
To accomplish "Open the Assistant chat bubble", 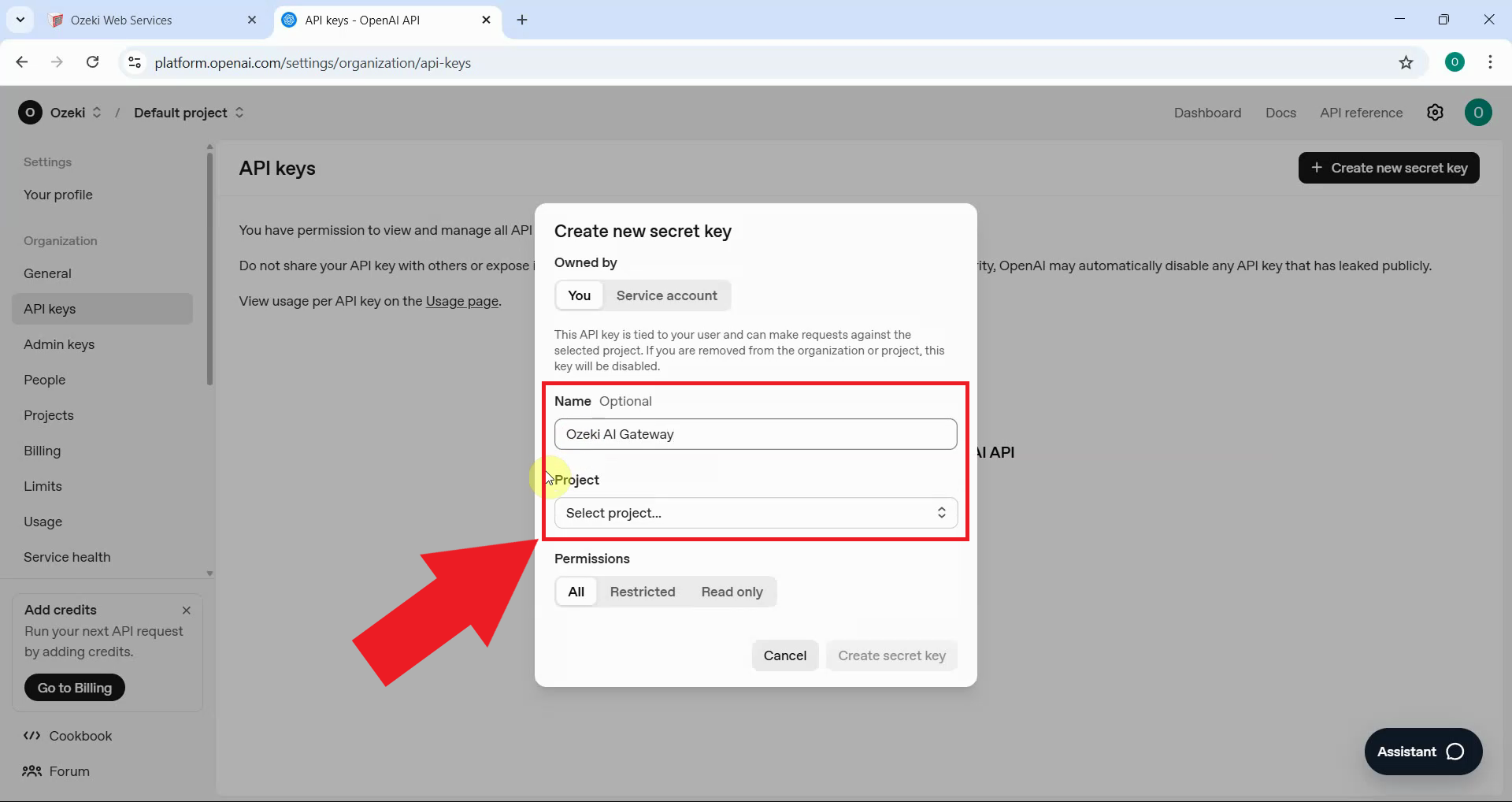I will pos(1422,752).
